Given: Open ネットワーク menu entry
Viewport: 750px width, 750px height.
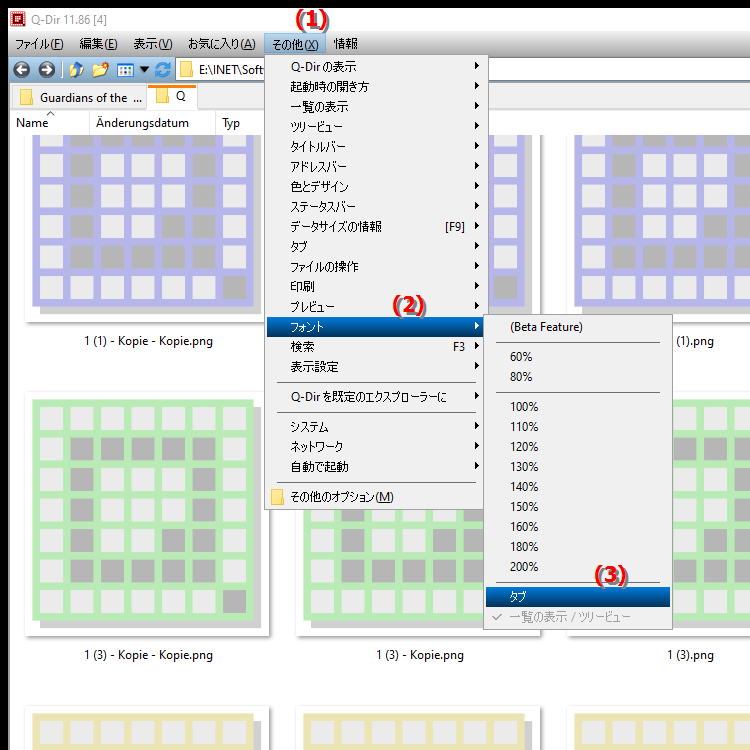Looking at the screenshot, I should pos(375,446).
